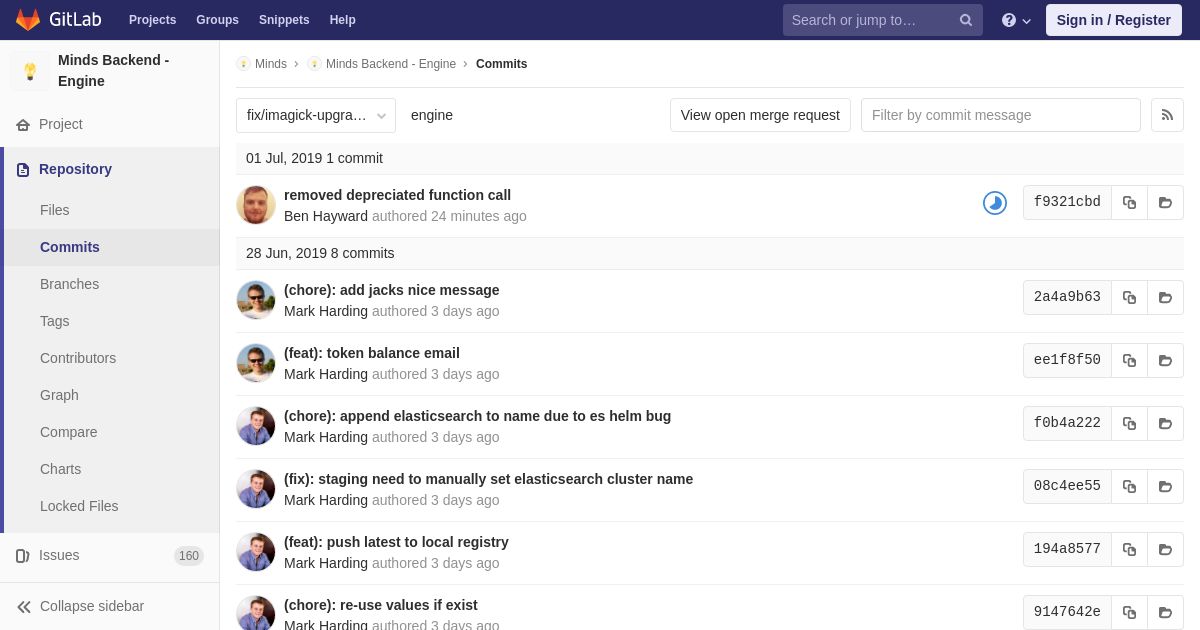The width and height of the screenshot is (1200, 630).
Task: Click the commits RSS feed icon
Action: pyautogui.click(x=1167, y=115)
